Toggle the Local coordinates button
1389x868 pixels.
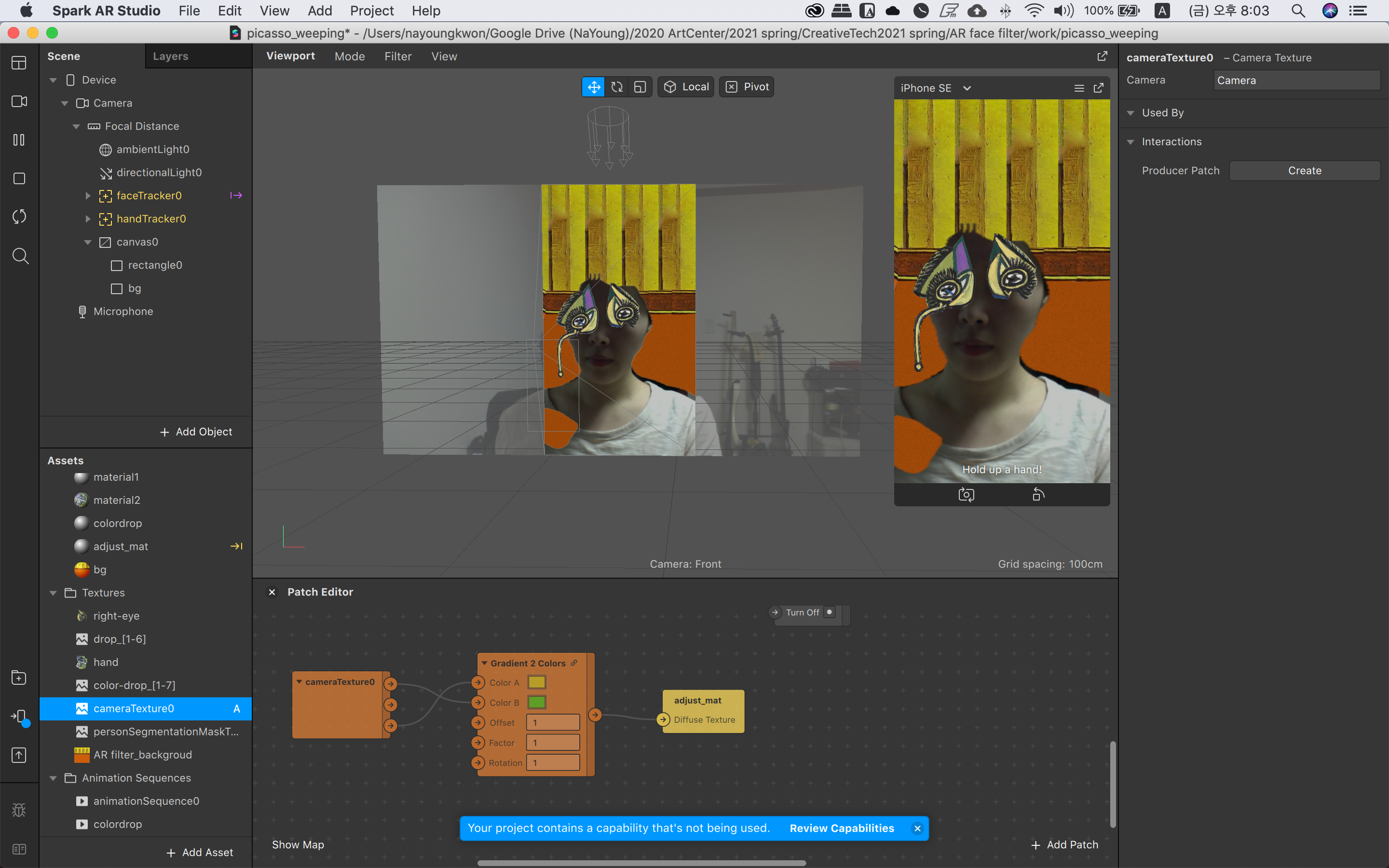(686, 87)
